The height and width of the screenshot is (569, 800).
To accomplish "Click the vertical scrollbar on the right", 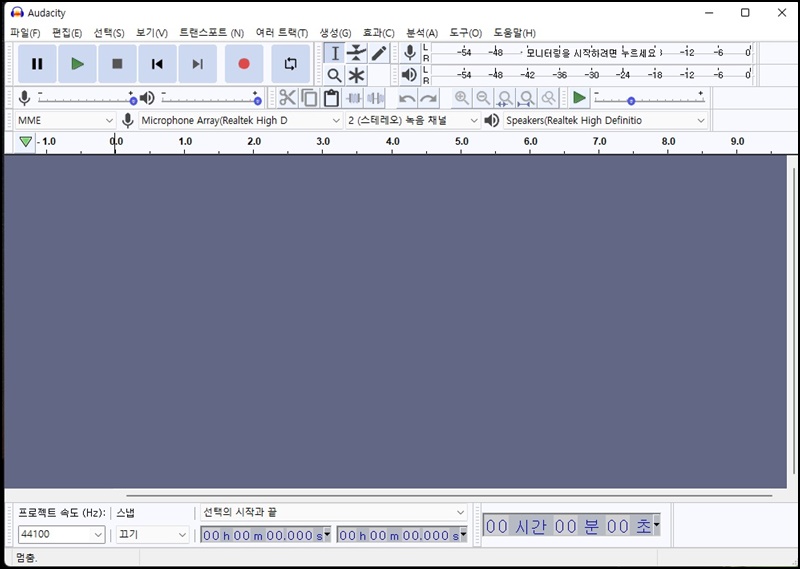I will [x=793, y=321].
